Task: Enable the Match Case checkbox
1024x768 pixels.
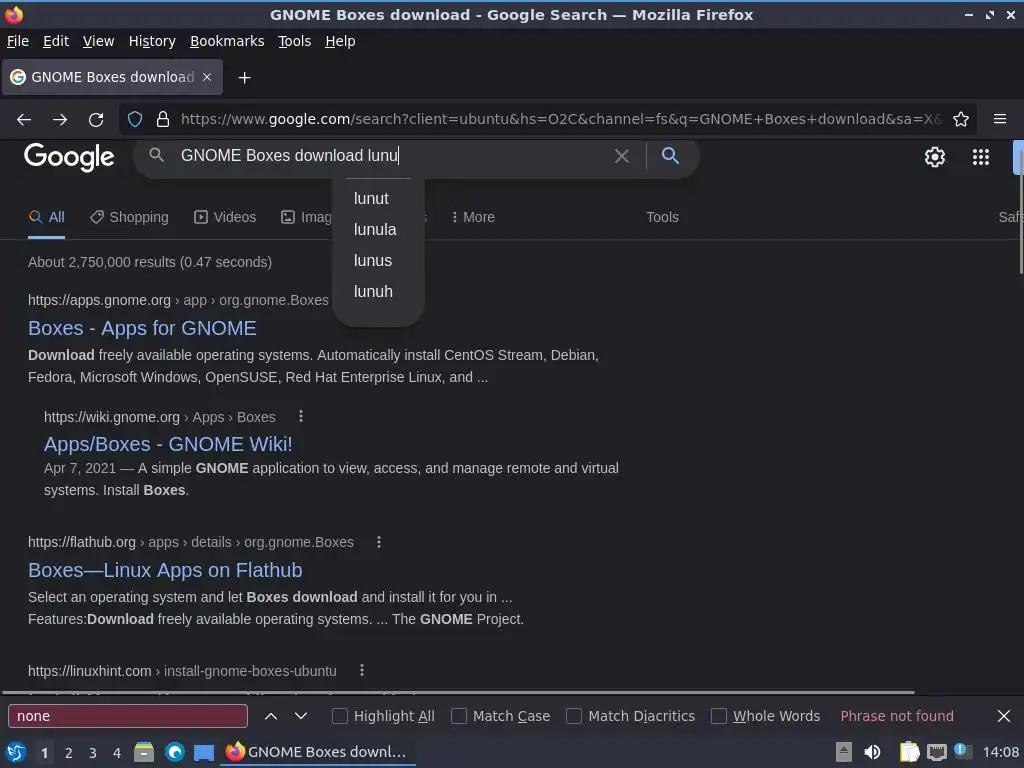Action: [459, 716]
